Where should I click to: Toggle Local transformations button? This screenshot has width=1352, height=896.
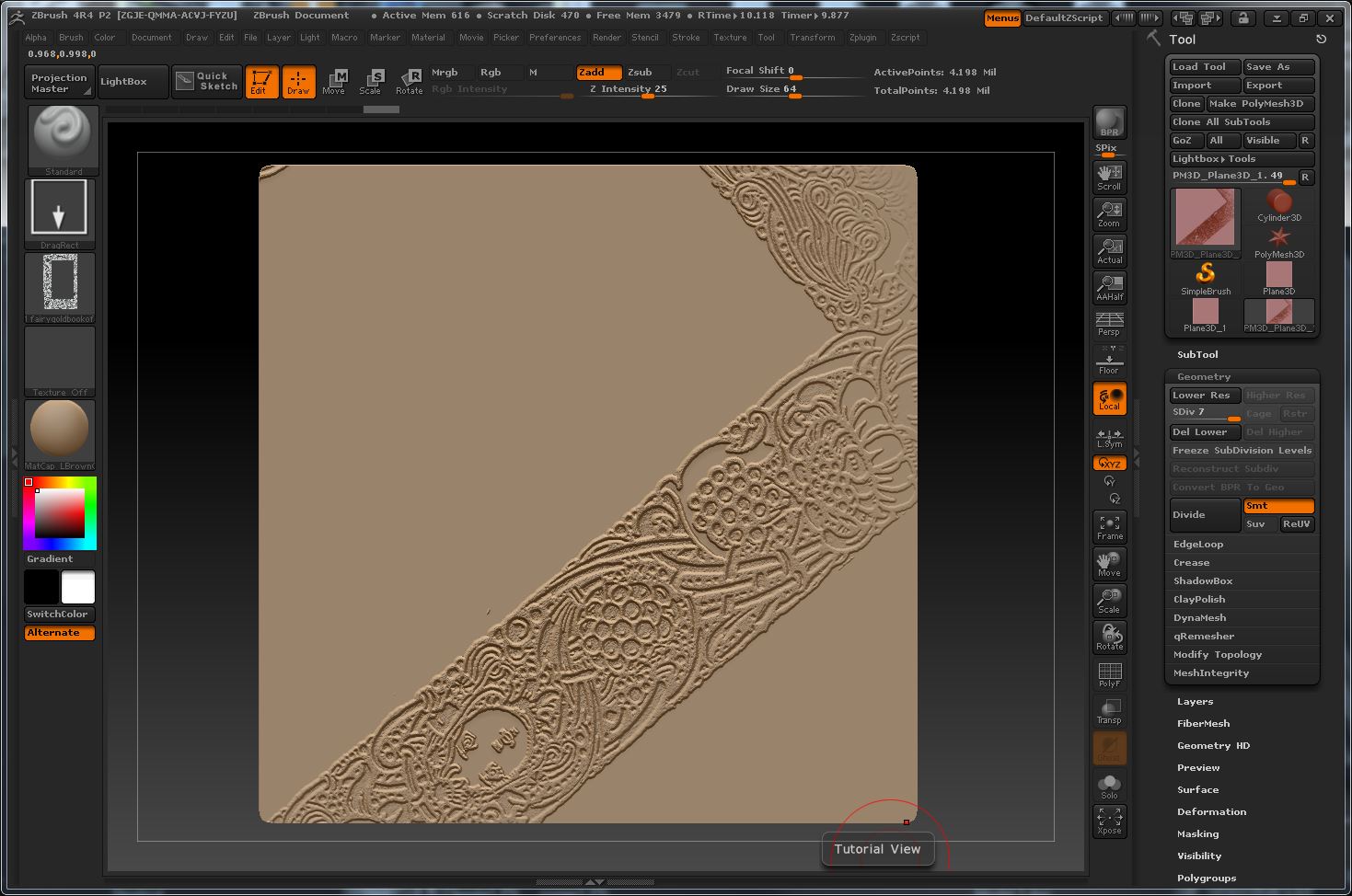[x=1109, y=397]
